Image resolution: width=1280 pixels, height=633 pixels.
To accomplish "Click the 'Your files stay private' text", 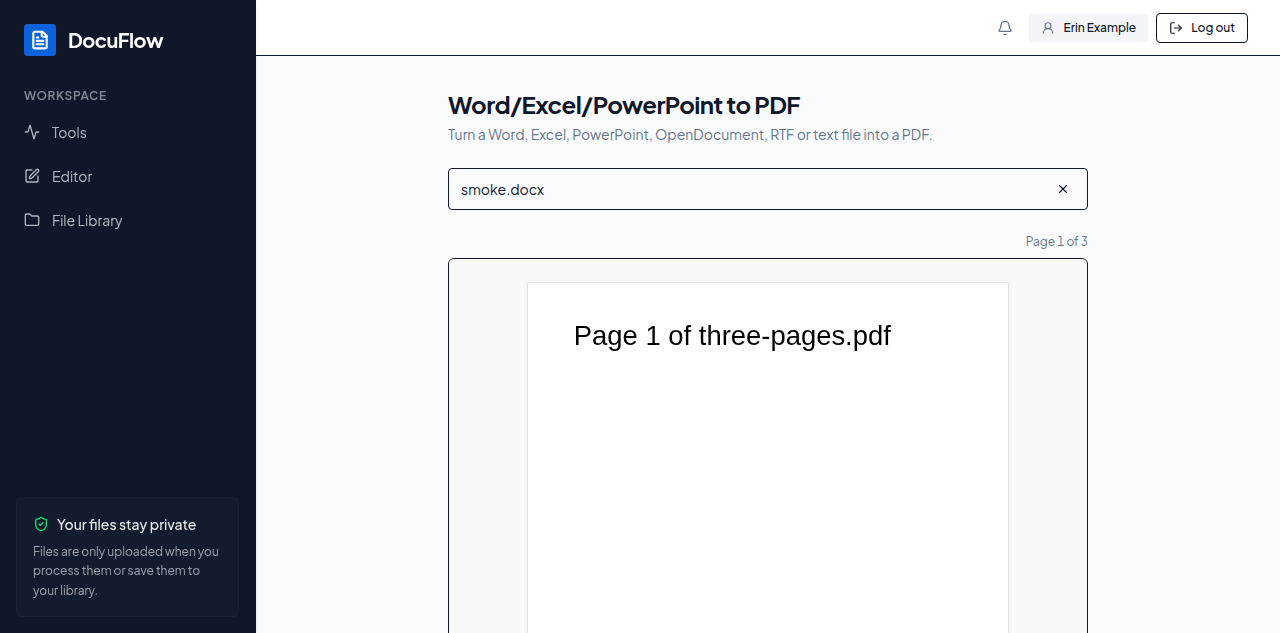I will 126,524.
